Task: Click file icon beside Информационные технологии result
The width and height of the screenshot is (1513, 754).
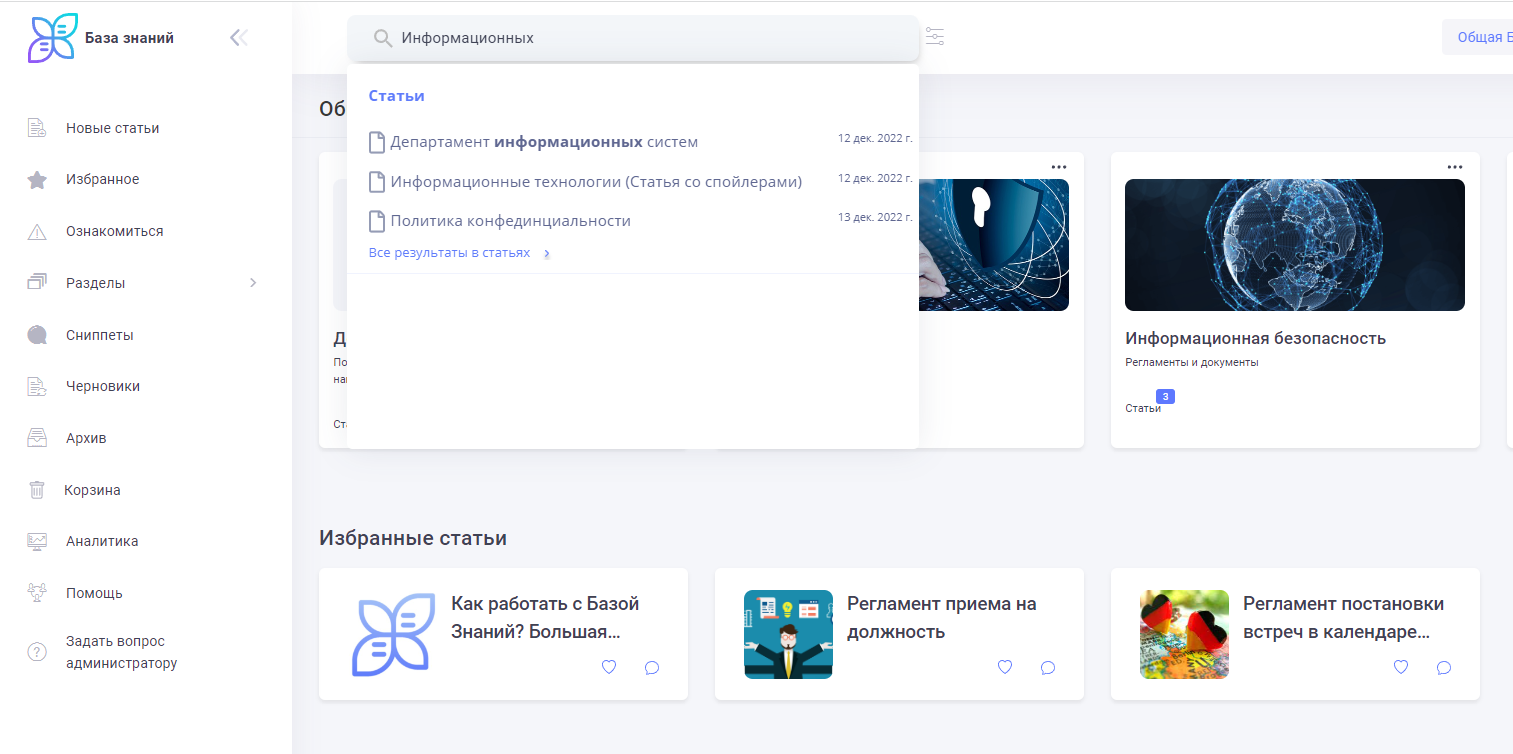Action: tap(377, 182)
